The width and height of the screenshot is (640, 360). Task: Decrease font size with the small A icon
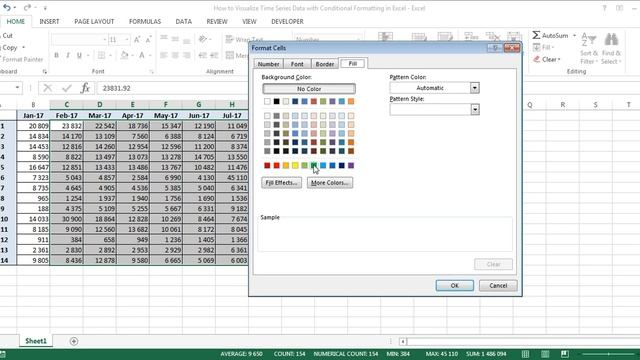(148, 39)
